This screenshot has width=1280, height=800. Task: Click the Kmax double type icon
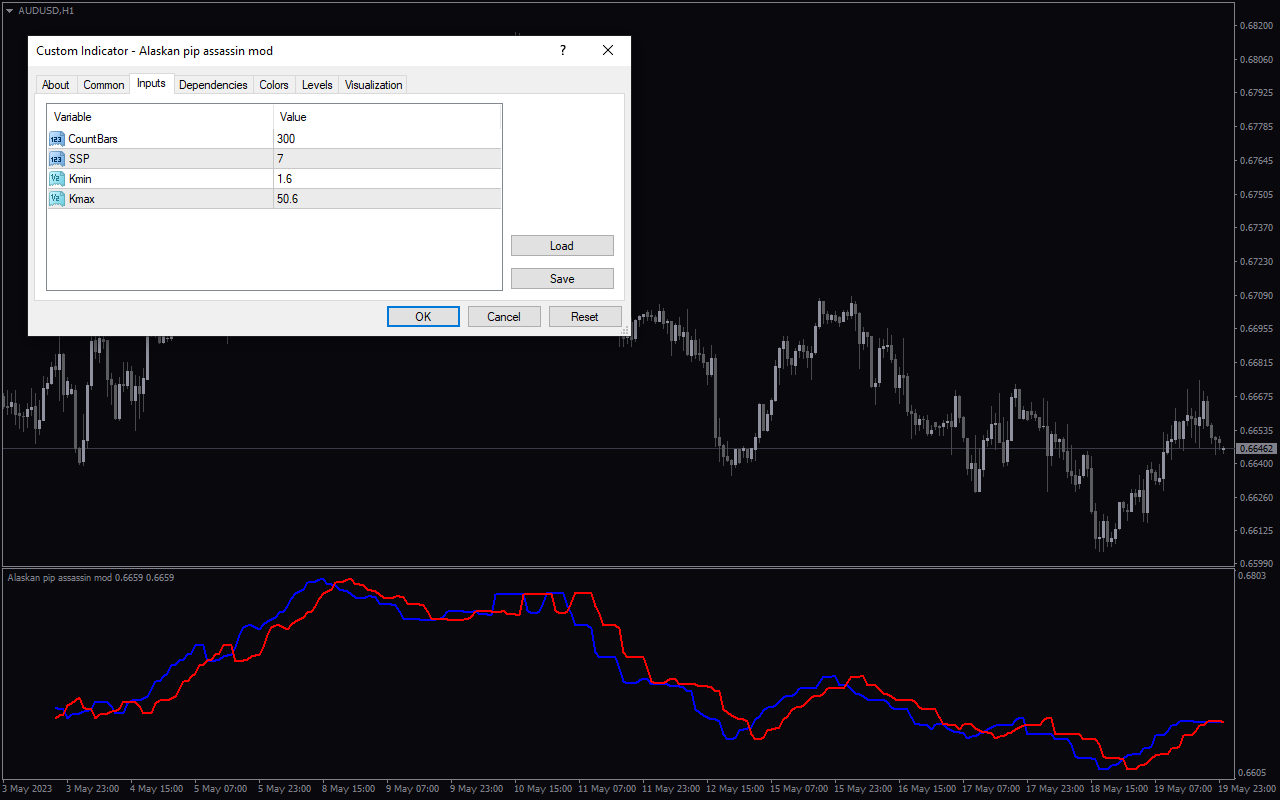(x=56, y=199)
